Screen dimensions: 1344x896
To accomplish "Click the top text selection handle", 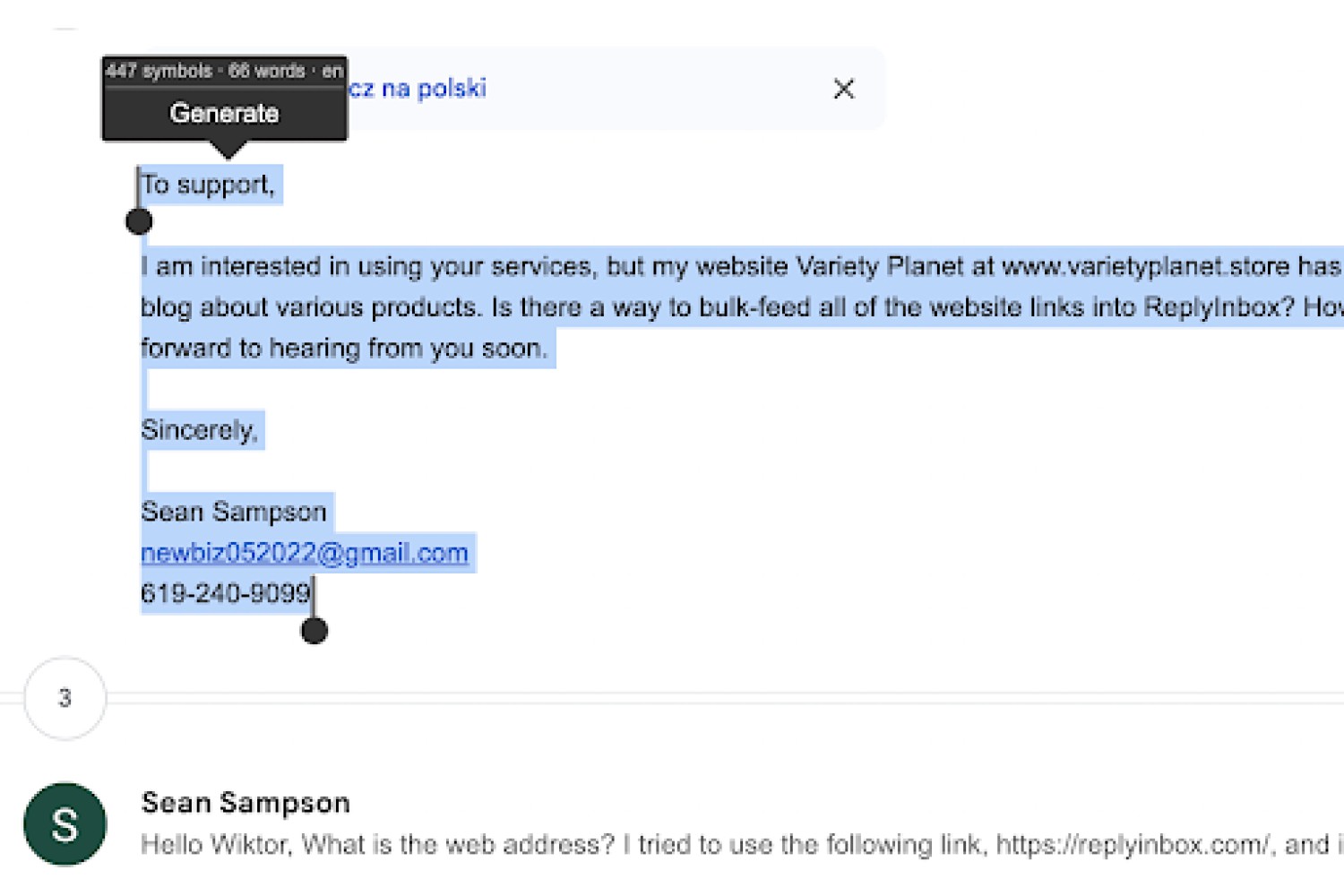I will (139, 220).
